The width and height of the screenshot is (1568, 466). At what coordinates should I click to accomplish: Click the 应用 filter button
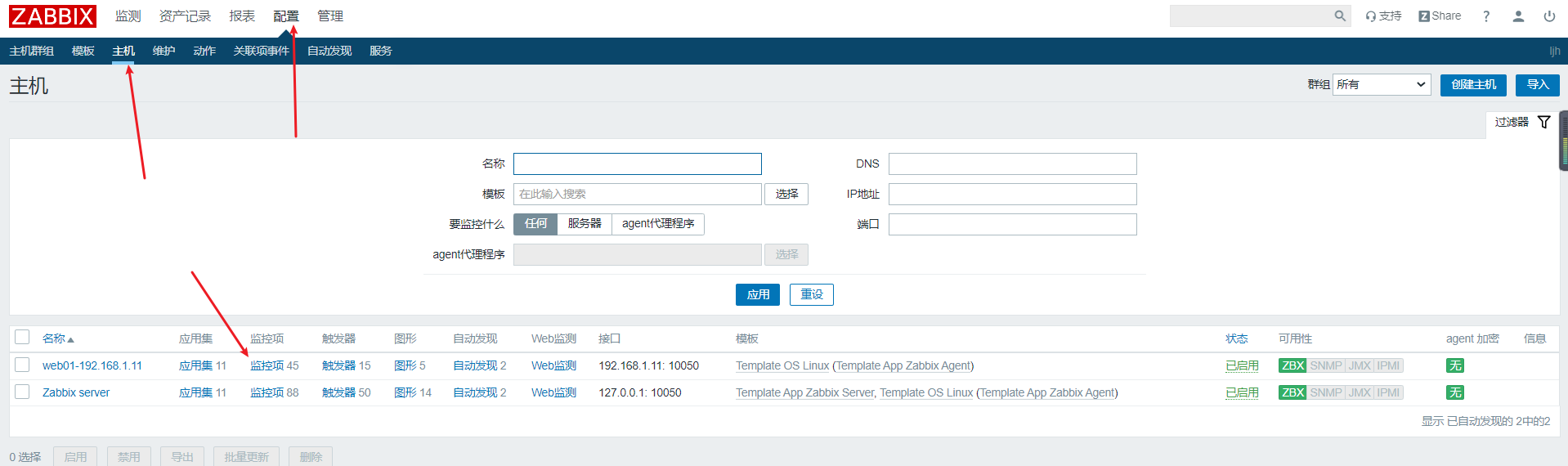point(758,294)
